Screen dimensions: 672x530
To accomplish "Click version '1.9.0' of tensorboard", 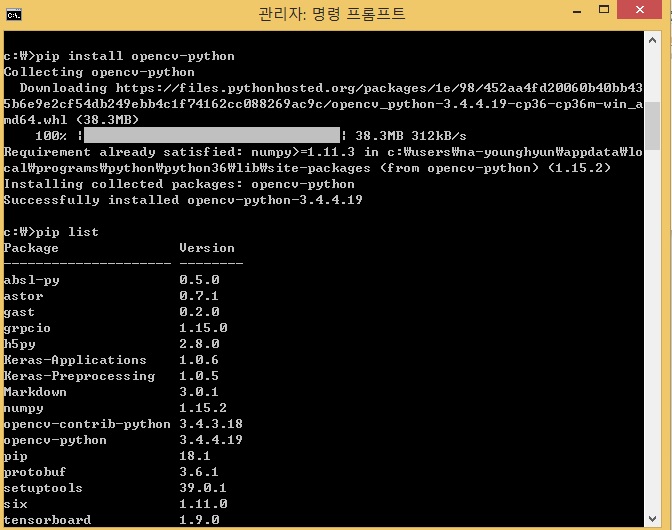I will click(x=199, y=520).
